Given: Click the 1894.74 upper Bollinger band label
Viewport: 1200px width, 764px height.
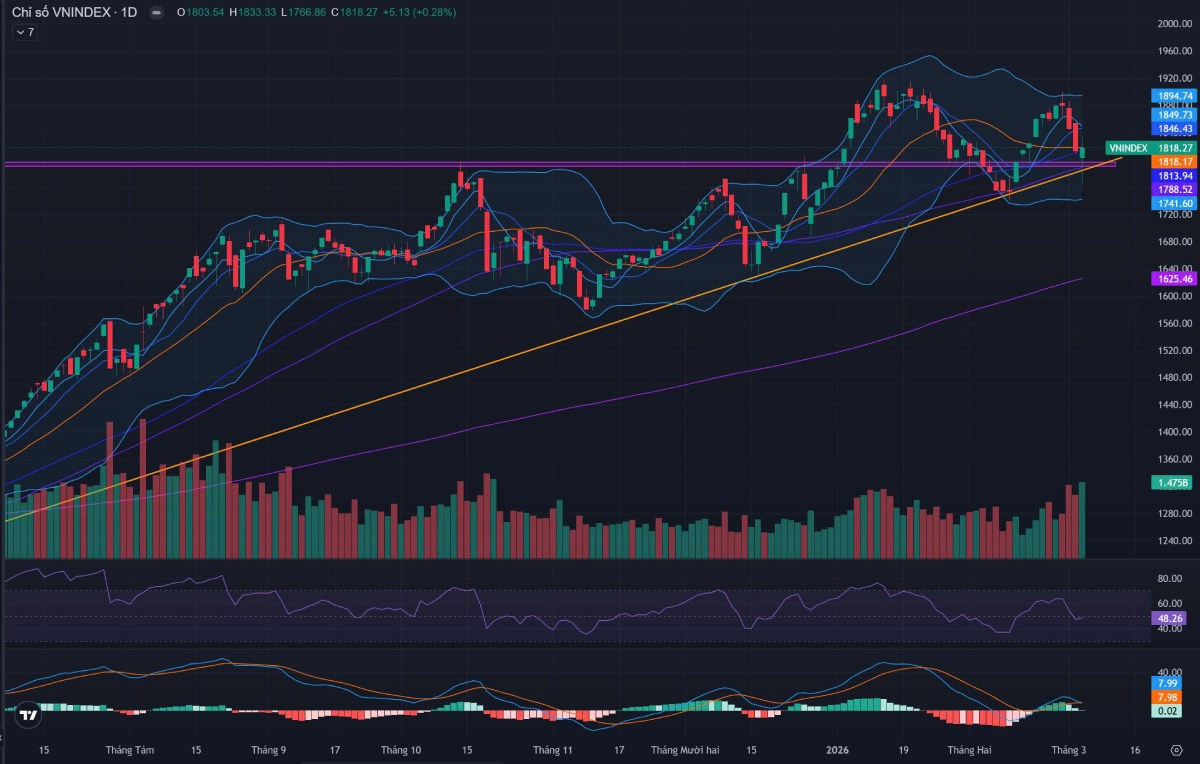Looking at the screenshot, I should pos(1172,96).
